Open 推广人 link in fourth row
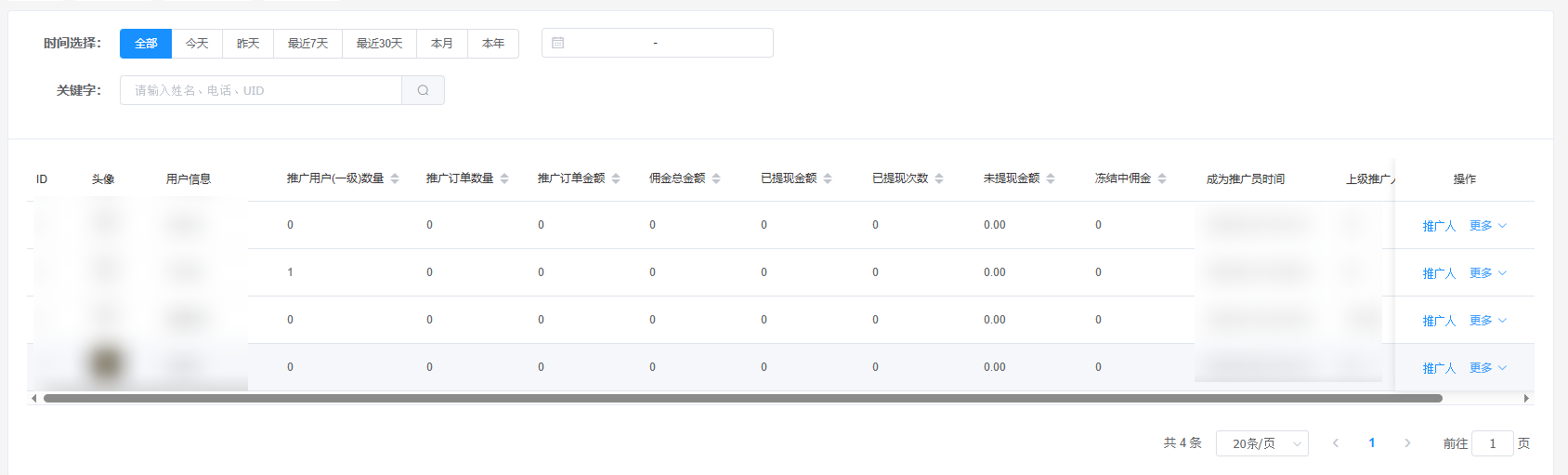1568x475 pixels. pos(1439,368)
